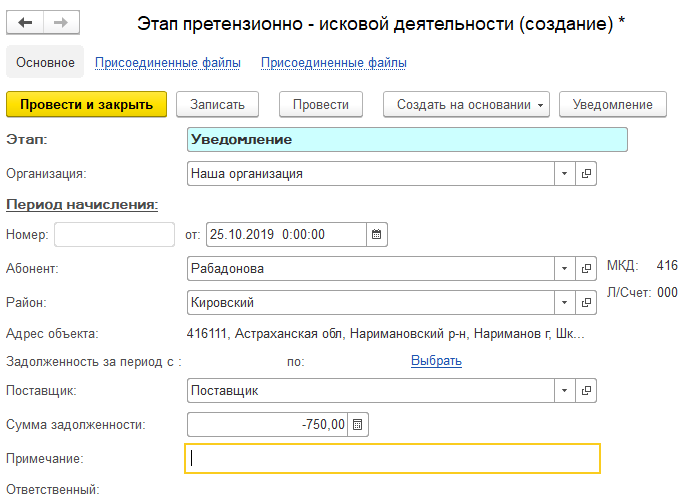Click open-form icon beside Абонент field
This screenshot has height=503, width=678.
coord(587,269)
